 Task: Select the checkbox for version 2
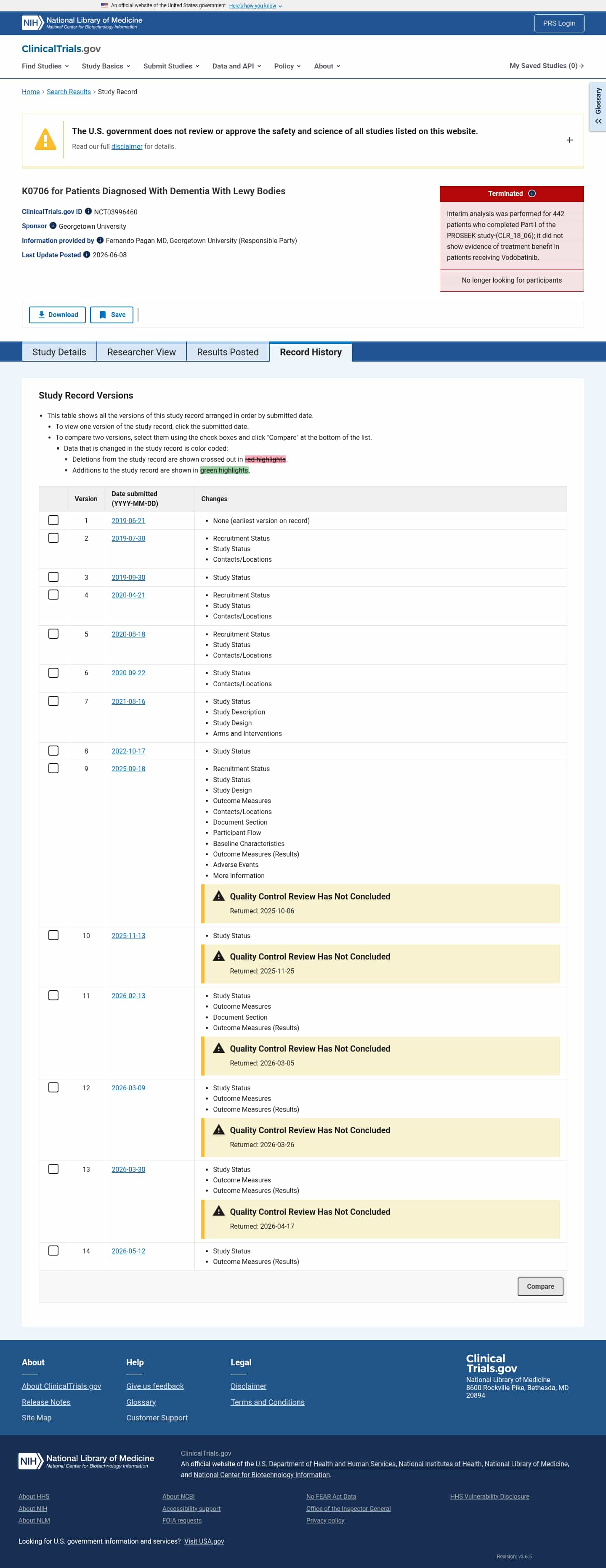(x=53, y=538)
